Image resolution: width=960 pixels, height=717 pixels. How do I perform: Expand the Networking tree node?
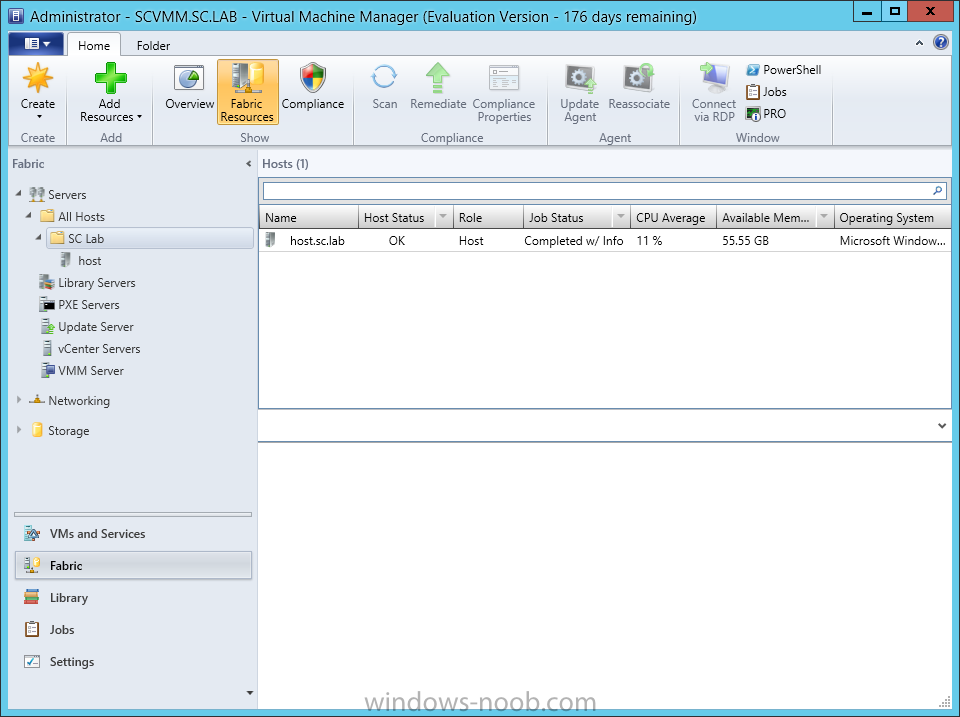click(18, 400)
